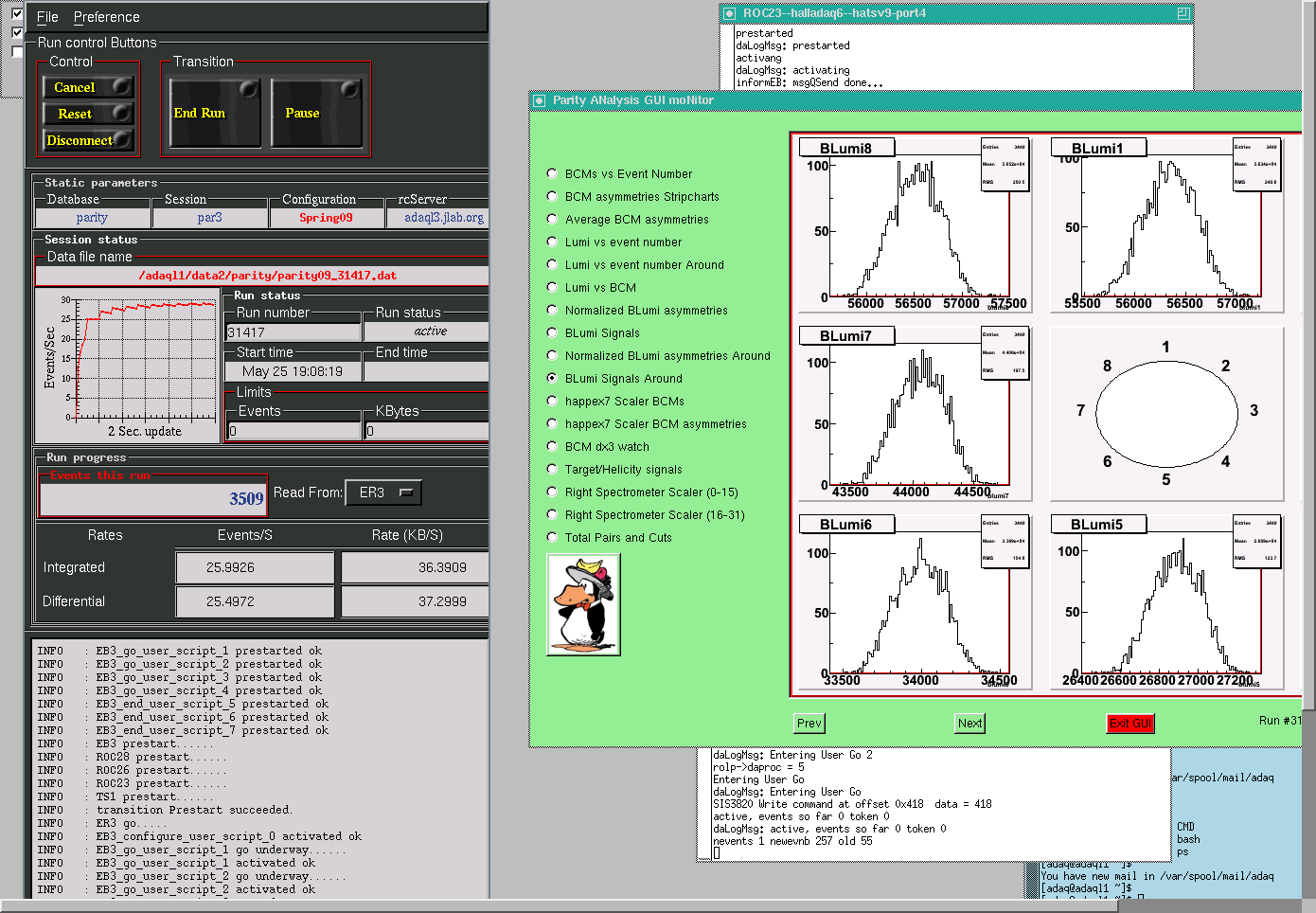Select BCM asymmetries Stripcharts option

click(552, 196)
